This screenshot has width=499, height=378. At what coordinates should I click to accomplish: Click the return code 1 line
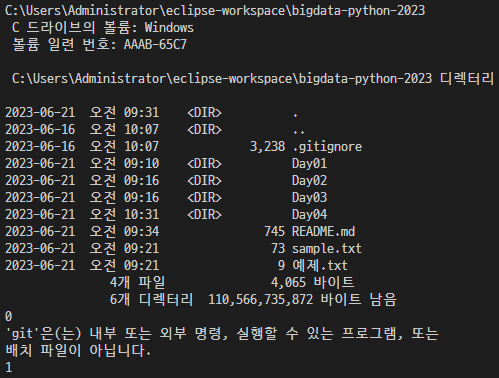(x=9, y=368)
